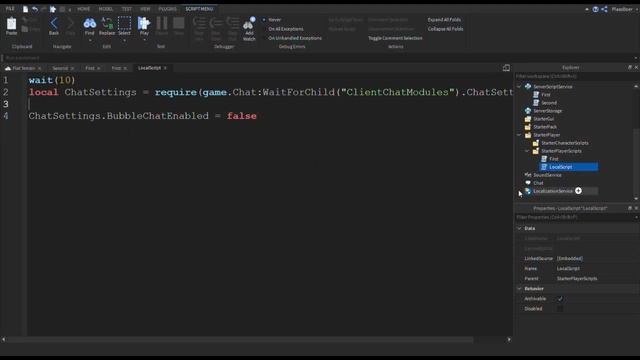Select the ServerScriptService icon in Explorer
Image resolution: width=640 pixels, height=360 pixels.
click(x=528, y=87)
